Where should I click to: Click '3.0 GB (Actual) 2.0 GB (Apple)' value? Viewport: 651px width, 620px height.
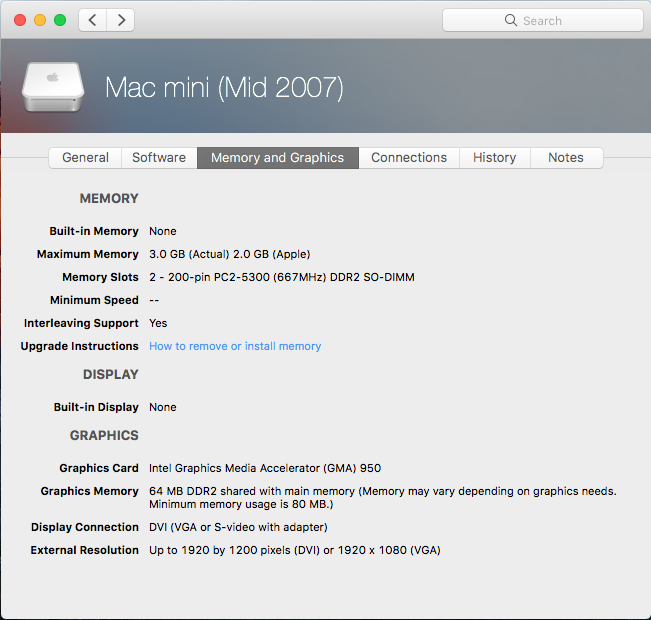(230, 254)
